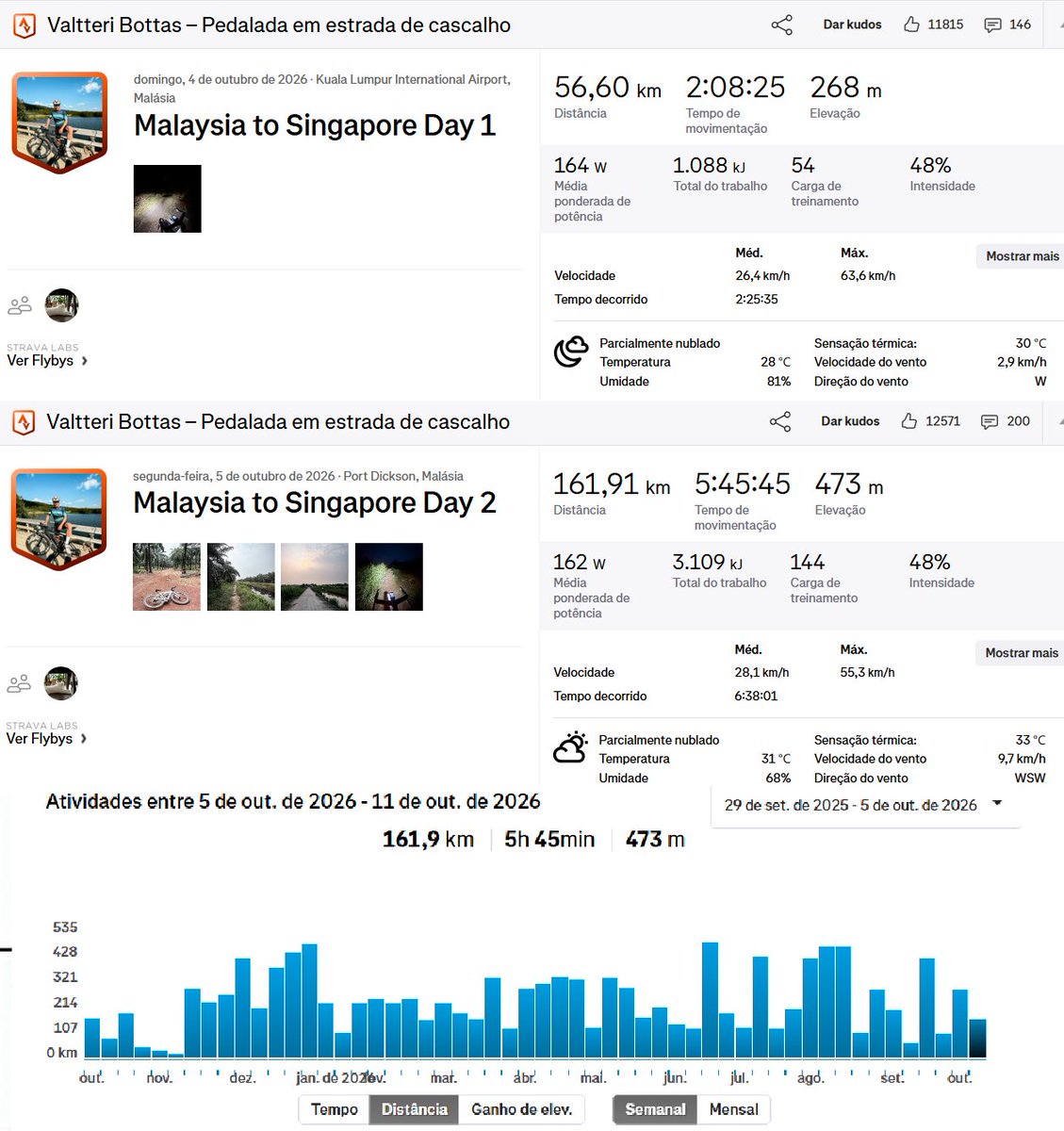Click the dropdown arrow beside the date range

tap(997, 804)
